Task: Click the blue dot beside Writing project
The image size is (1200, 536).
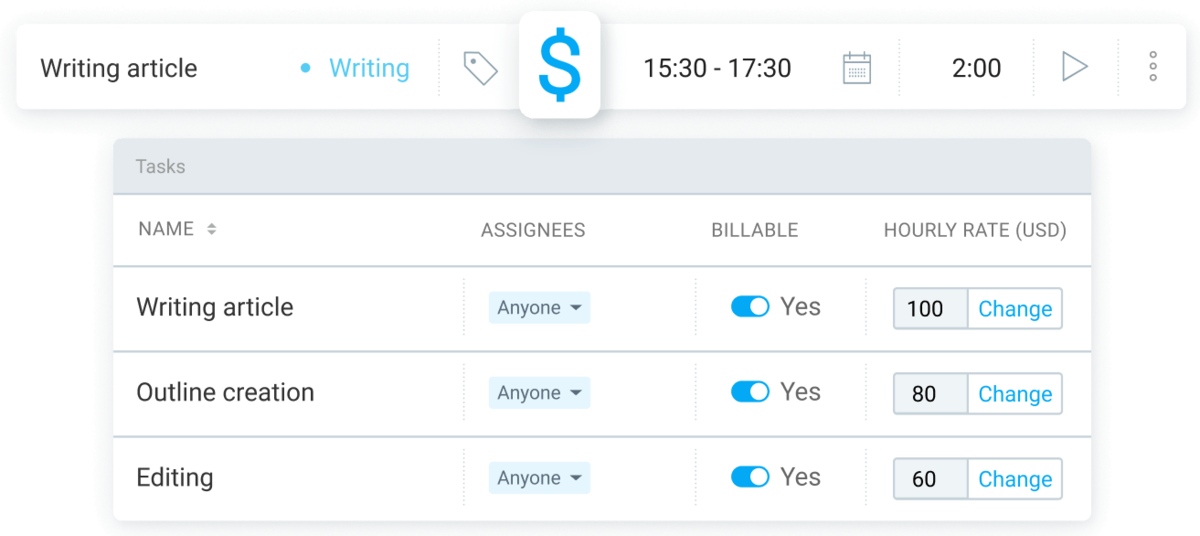Action: tap(305, 68)
